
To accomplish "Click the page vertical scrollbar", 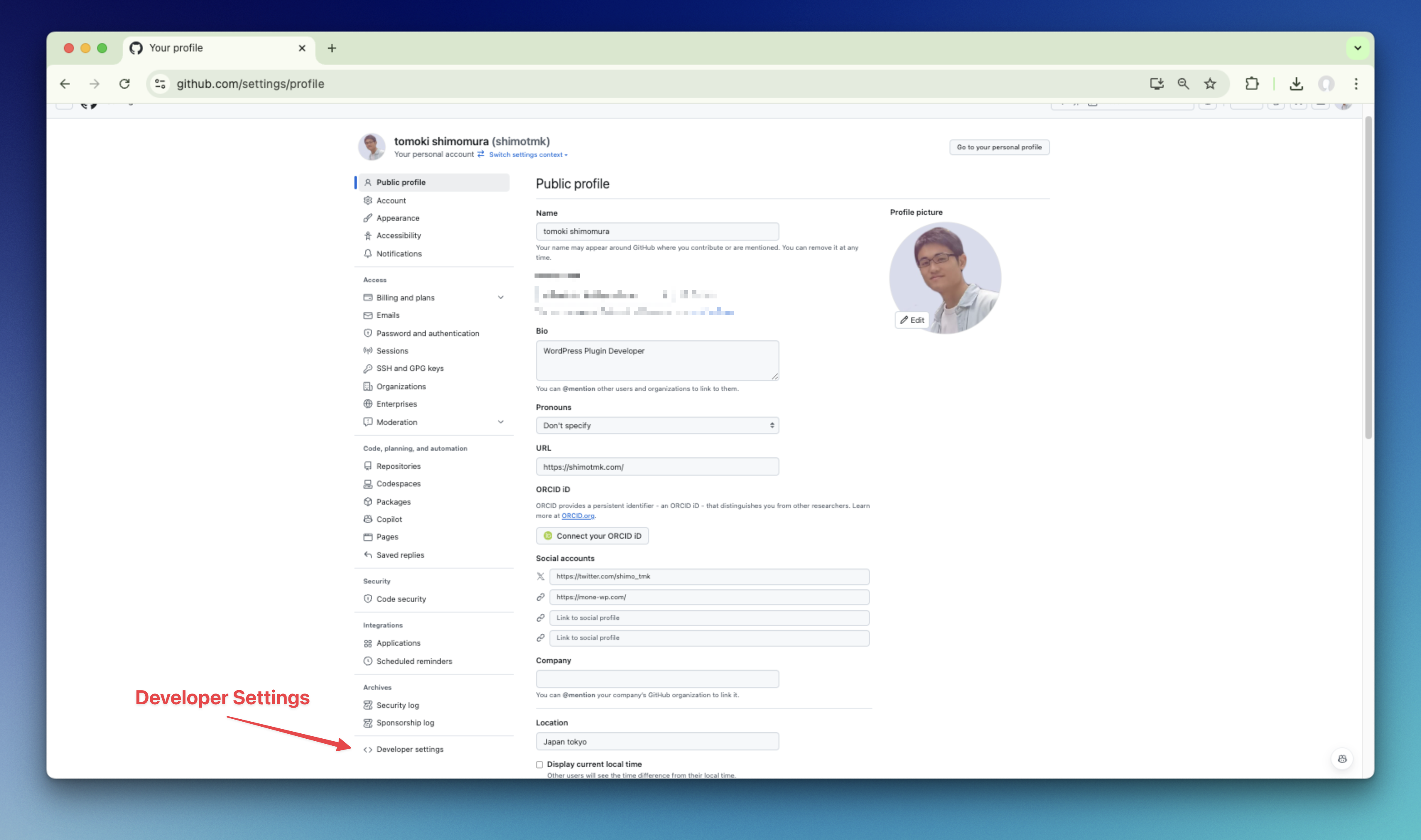I will (x=1368, y=277).
